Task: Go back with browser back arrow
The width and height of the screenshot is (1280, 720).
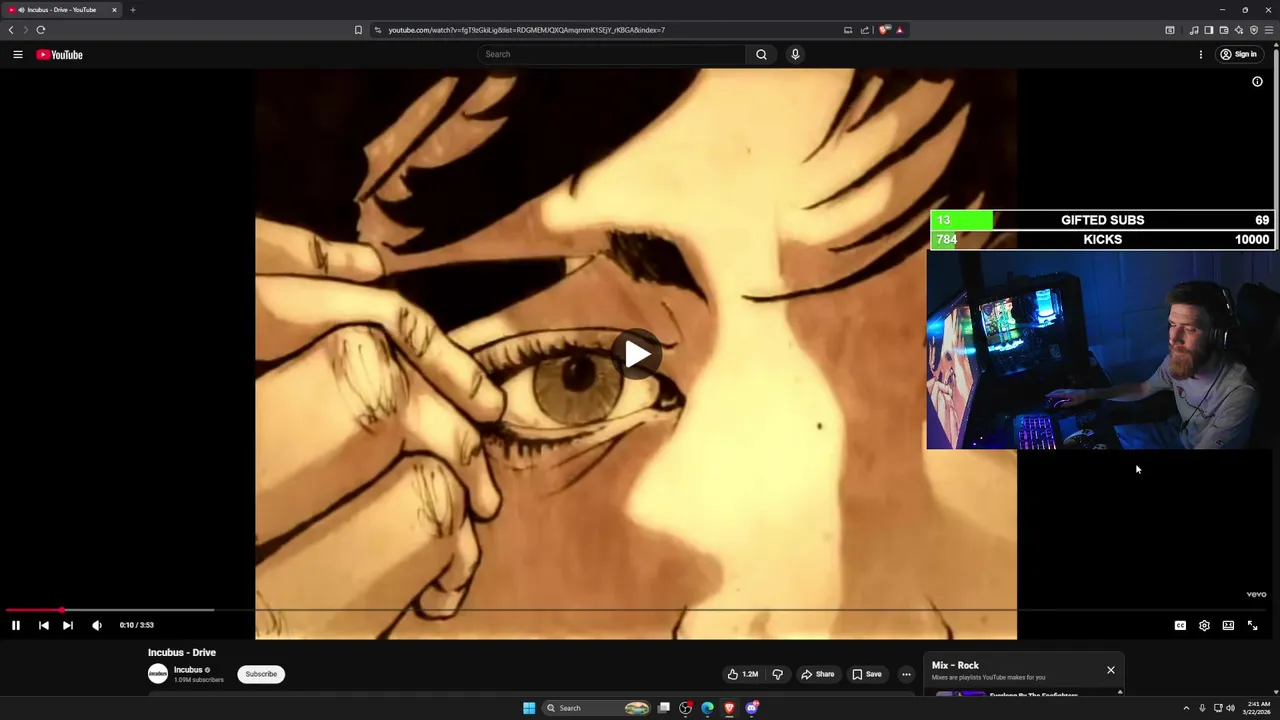Action: [x=11, y=30]
